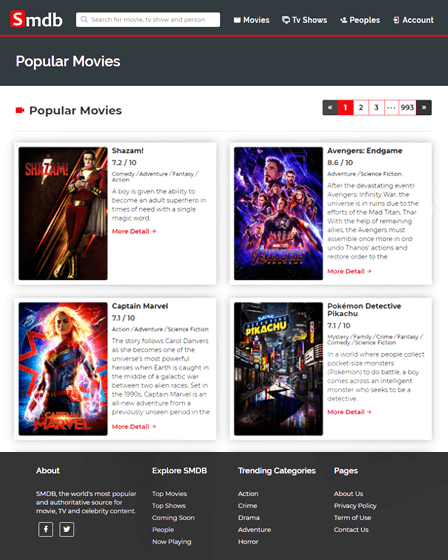
Task: Click the Captain Marvel 7.1 / 10 rating
Action: [123, 318]
